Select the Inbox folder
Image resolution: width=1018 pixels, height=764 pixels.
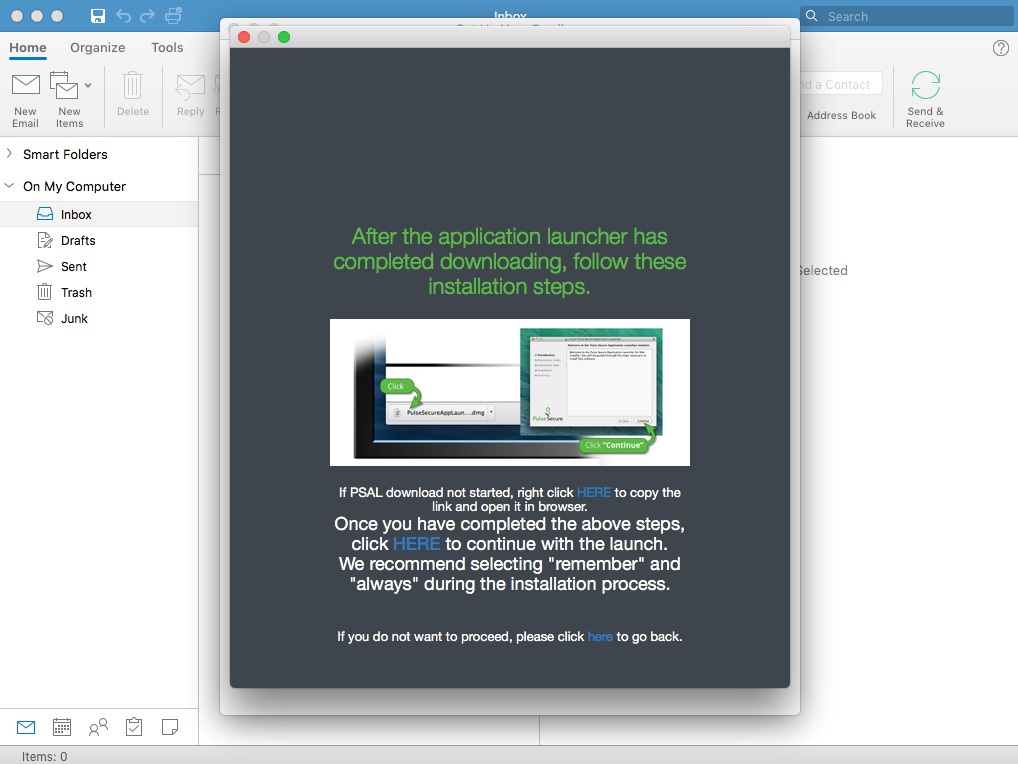(99, 214)
